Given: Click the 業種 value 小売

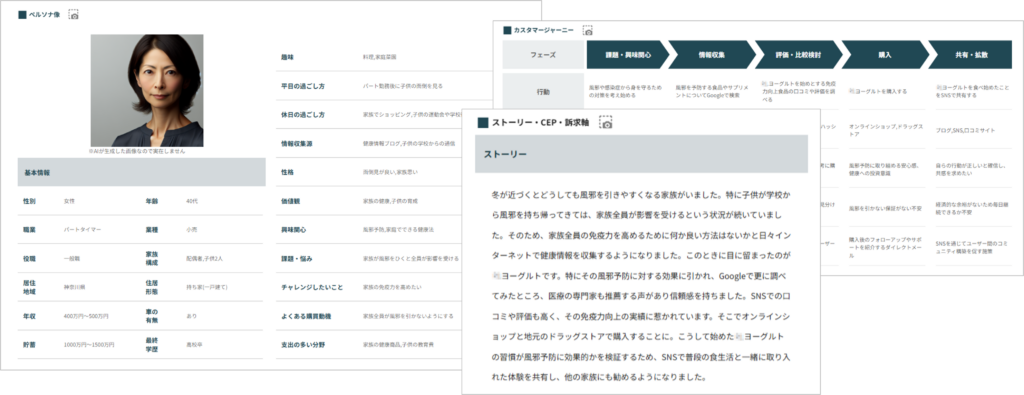Looking at the screenshot, I should point(191,230).
